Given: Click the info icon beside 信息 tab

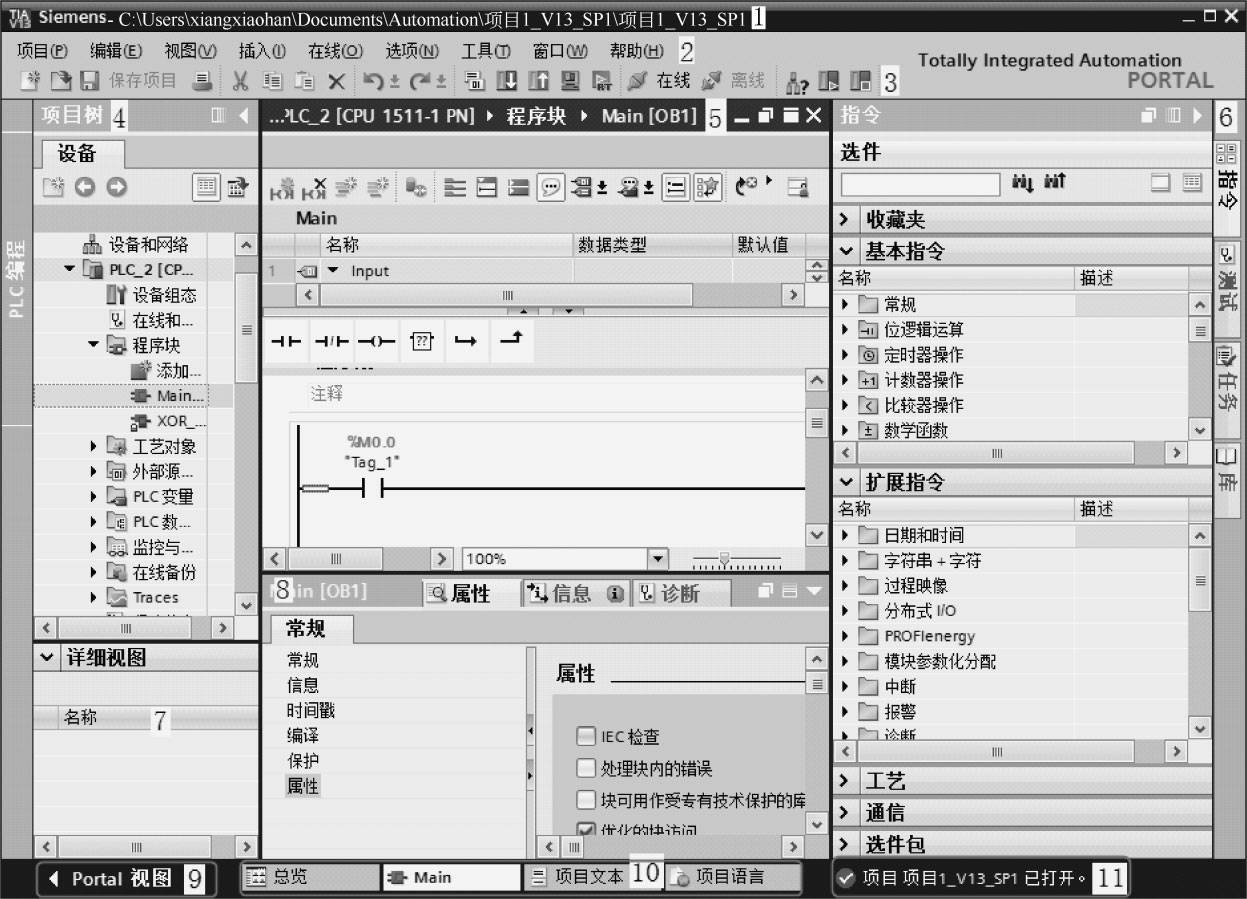Looking at the screenshot, I should [x=616, y=594].
